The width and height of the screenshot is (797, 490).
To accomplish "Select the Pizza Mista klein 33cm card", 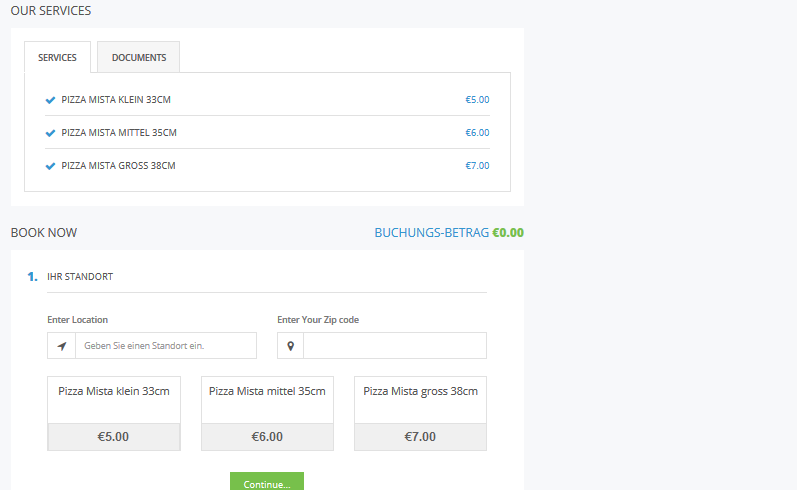I will tap(114, 399).
